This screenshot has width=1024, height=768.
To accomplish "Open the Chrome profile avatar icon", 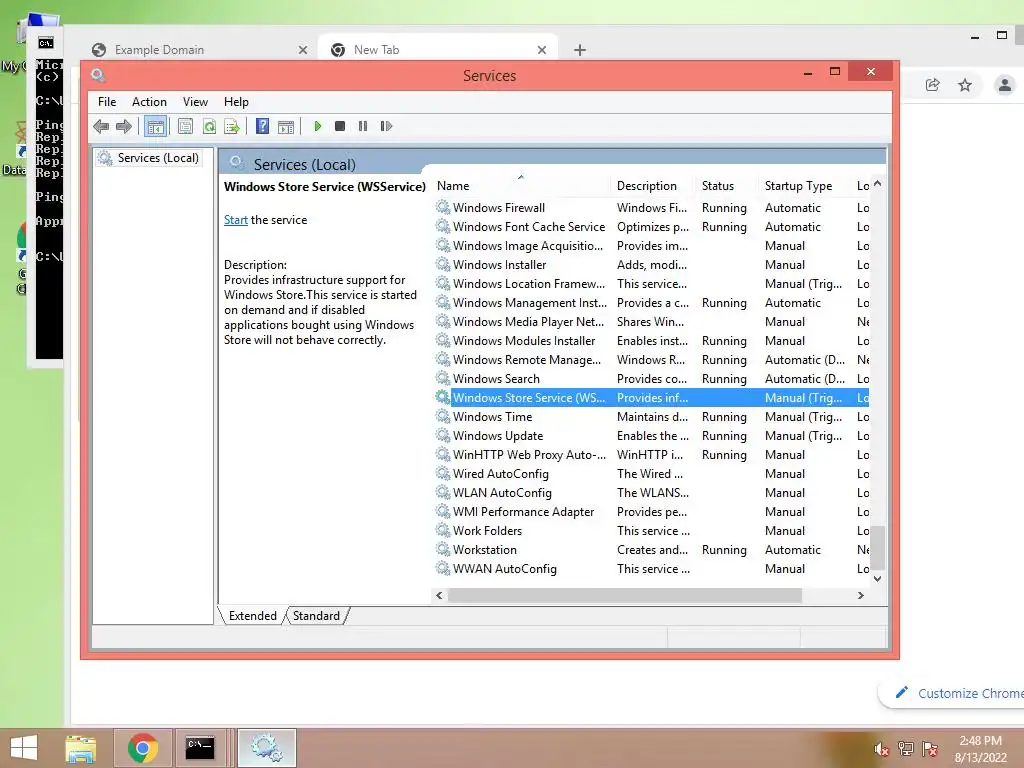I will point(1005,84).
